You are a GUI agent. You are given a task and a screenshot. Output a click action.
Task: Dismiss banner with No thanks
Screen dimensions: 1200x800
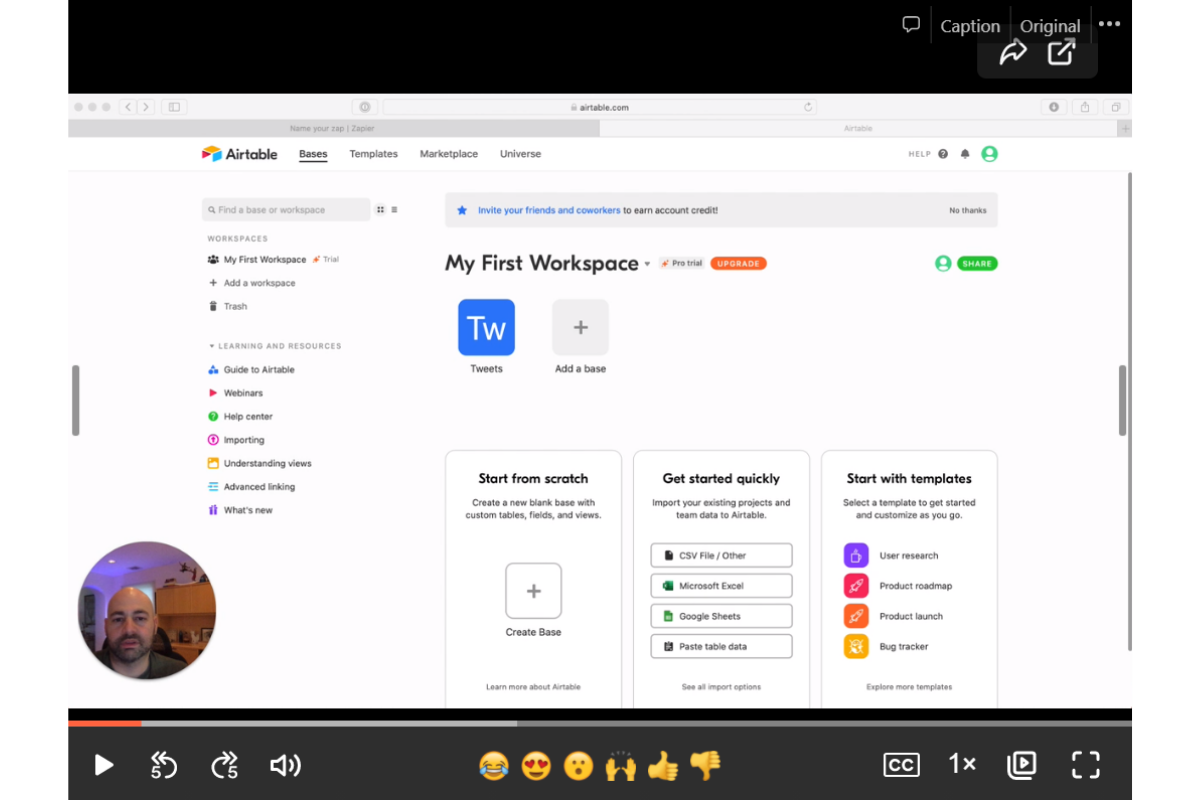tap(968, 210)
